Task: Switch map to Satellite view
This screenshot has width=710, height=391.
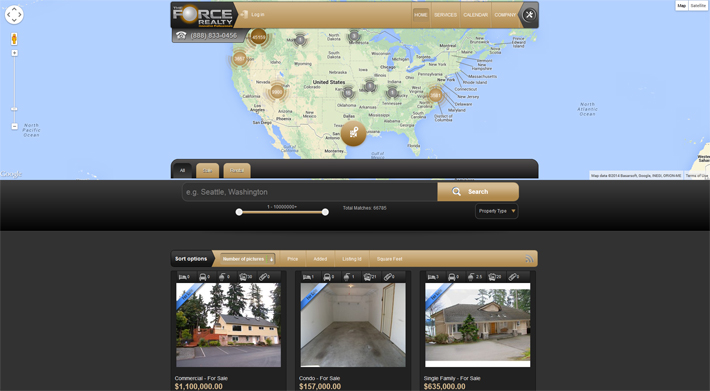Action: 699,5
